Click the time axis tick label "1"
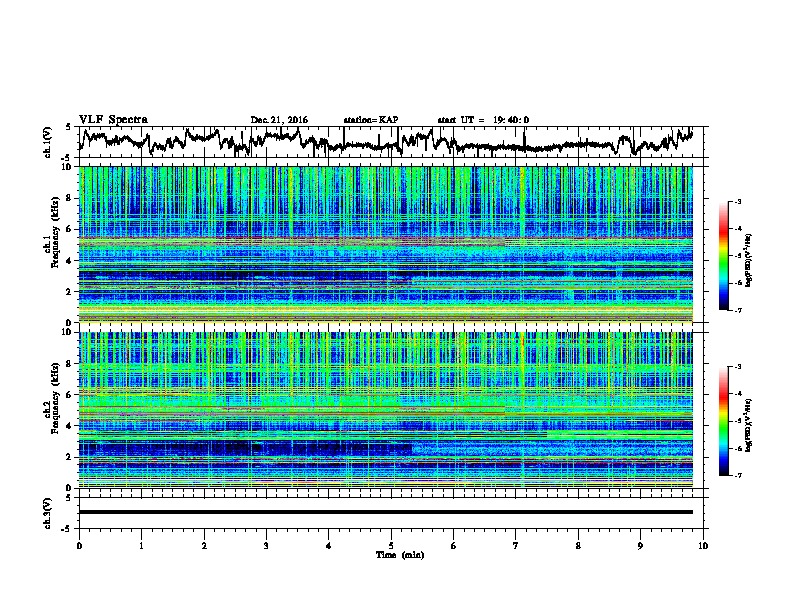The image size is (792, 612). pos(141,545)
